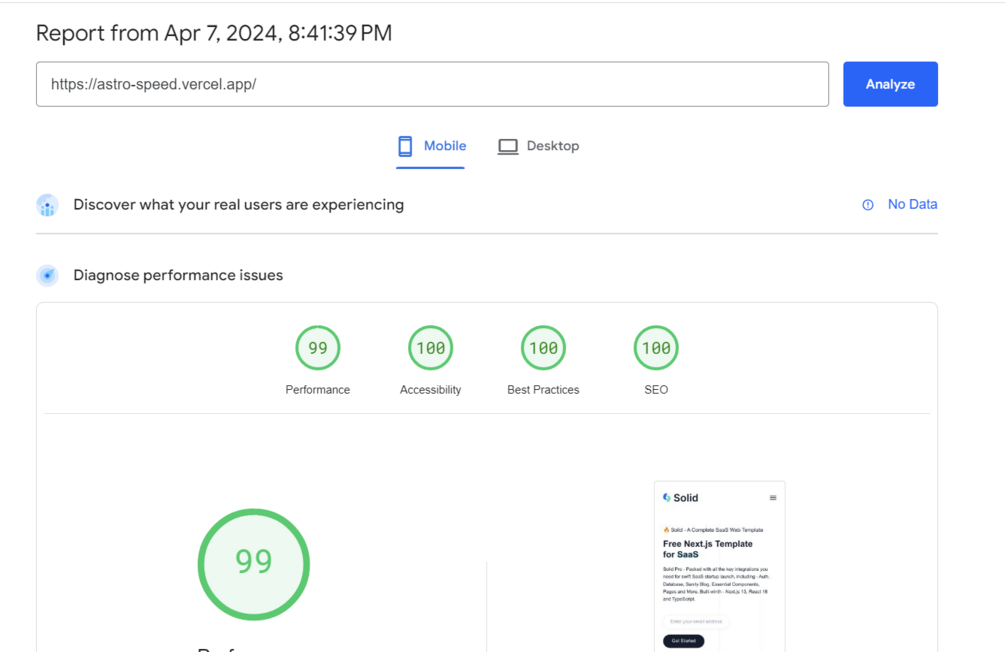The image size is (1005, 652).
Task: Click the hamburger menu in page preview
Action: [x=773, y=498]
